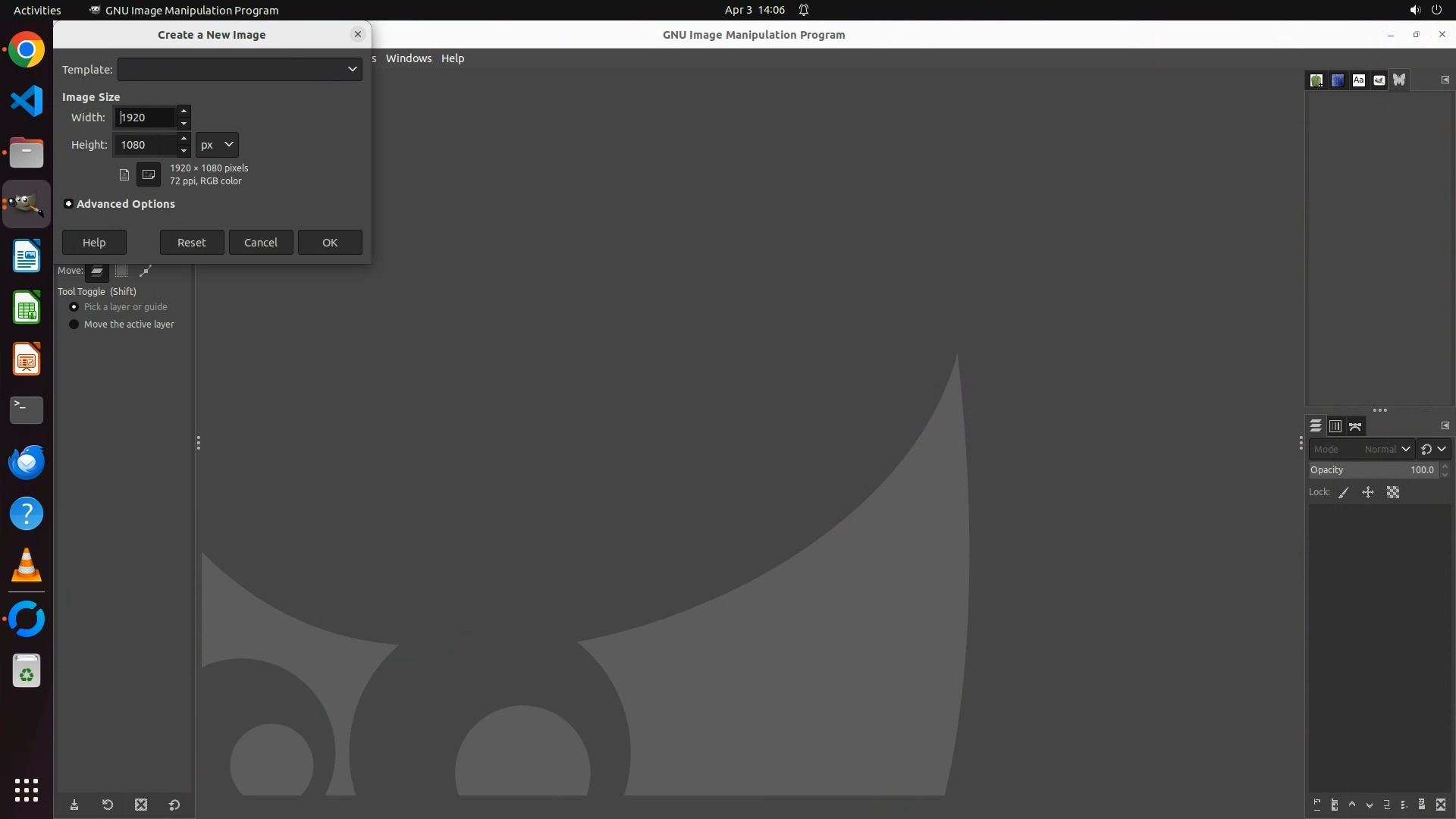Select 'Pick a layer or guide' radio
1456x819 pixels.
click(74, 307)
